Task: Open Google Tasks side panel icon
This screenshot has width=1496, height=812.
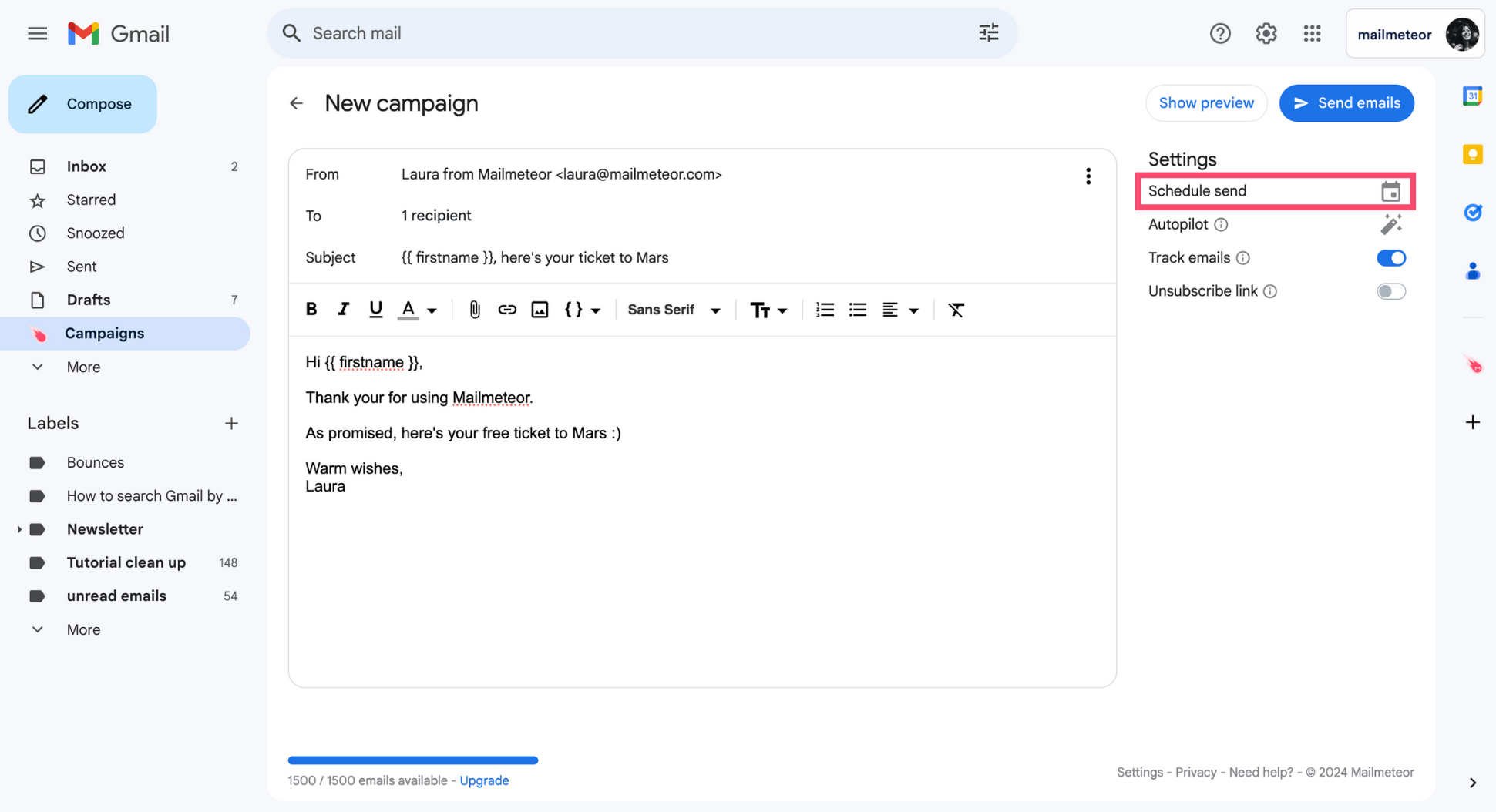Action: click(1472, 213)
